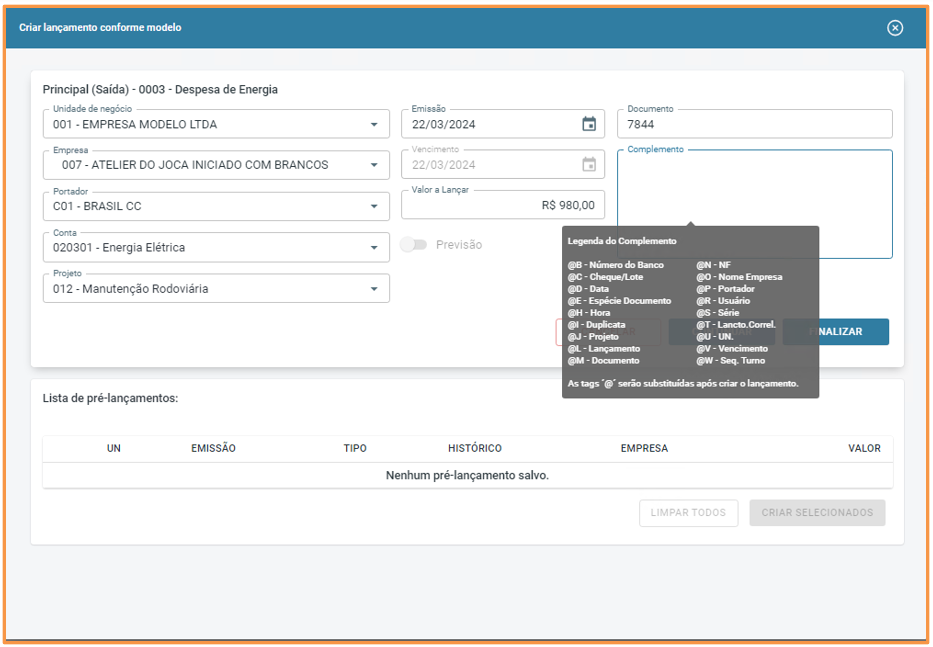Screen dimensions: 933x647
Task: Select '001 - EMPRESA MODELO LTDA' value
Action: click(135, 124)
